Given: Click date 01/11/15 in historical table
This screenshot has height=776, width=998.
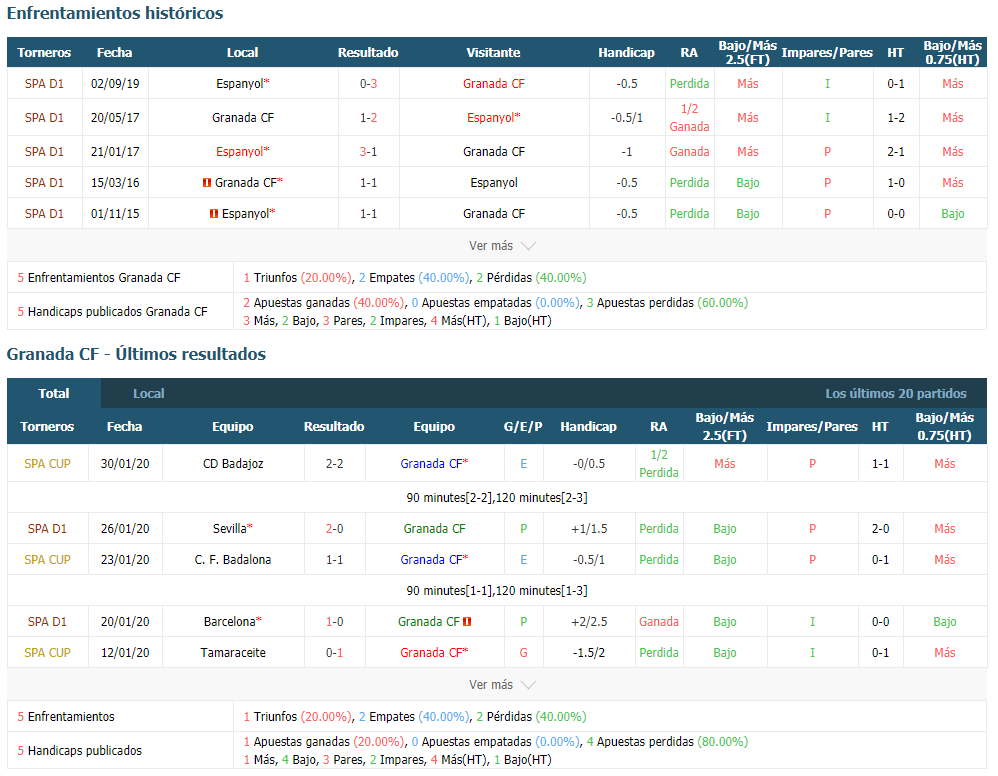Looking at the screenshot, I should (x=115, y=214).
